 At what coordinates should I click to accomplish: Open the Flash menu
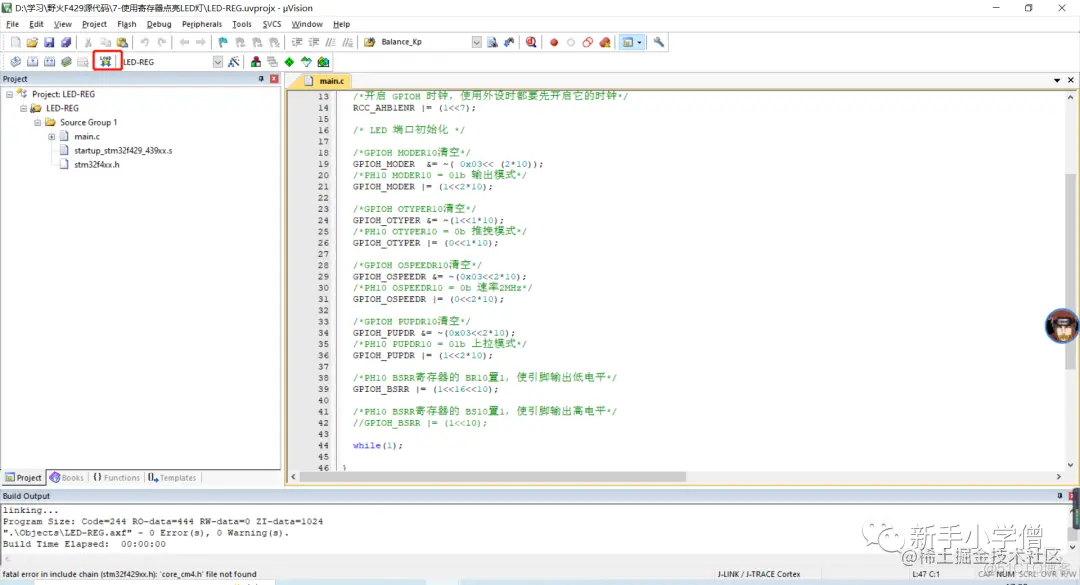coord(127,24)
